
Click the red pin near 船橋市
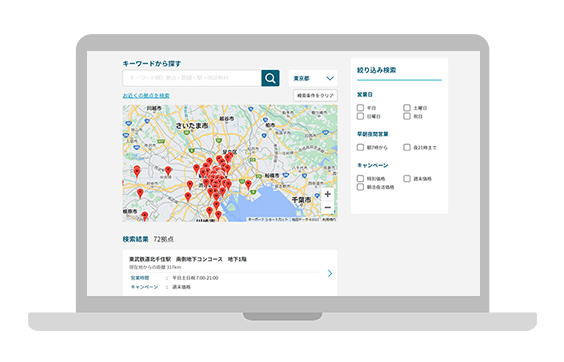point(248,185)
